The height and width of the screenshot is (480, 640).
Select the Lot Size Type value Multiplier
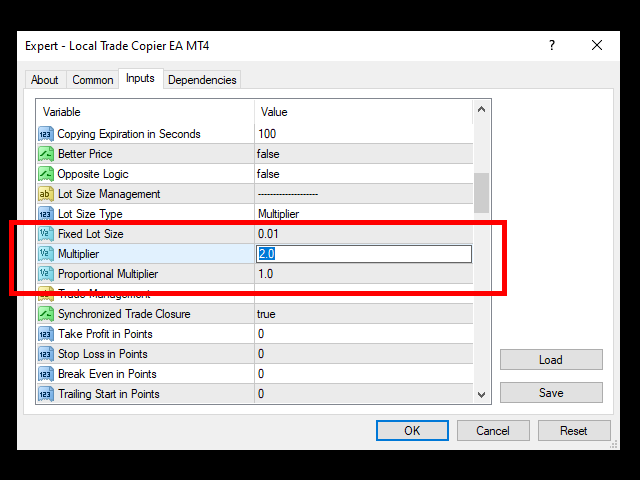278,214
